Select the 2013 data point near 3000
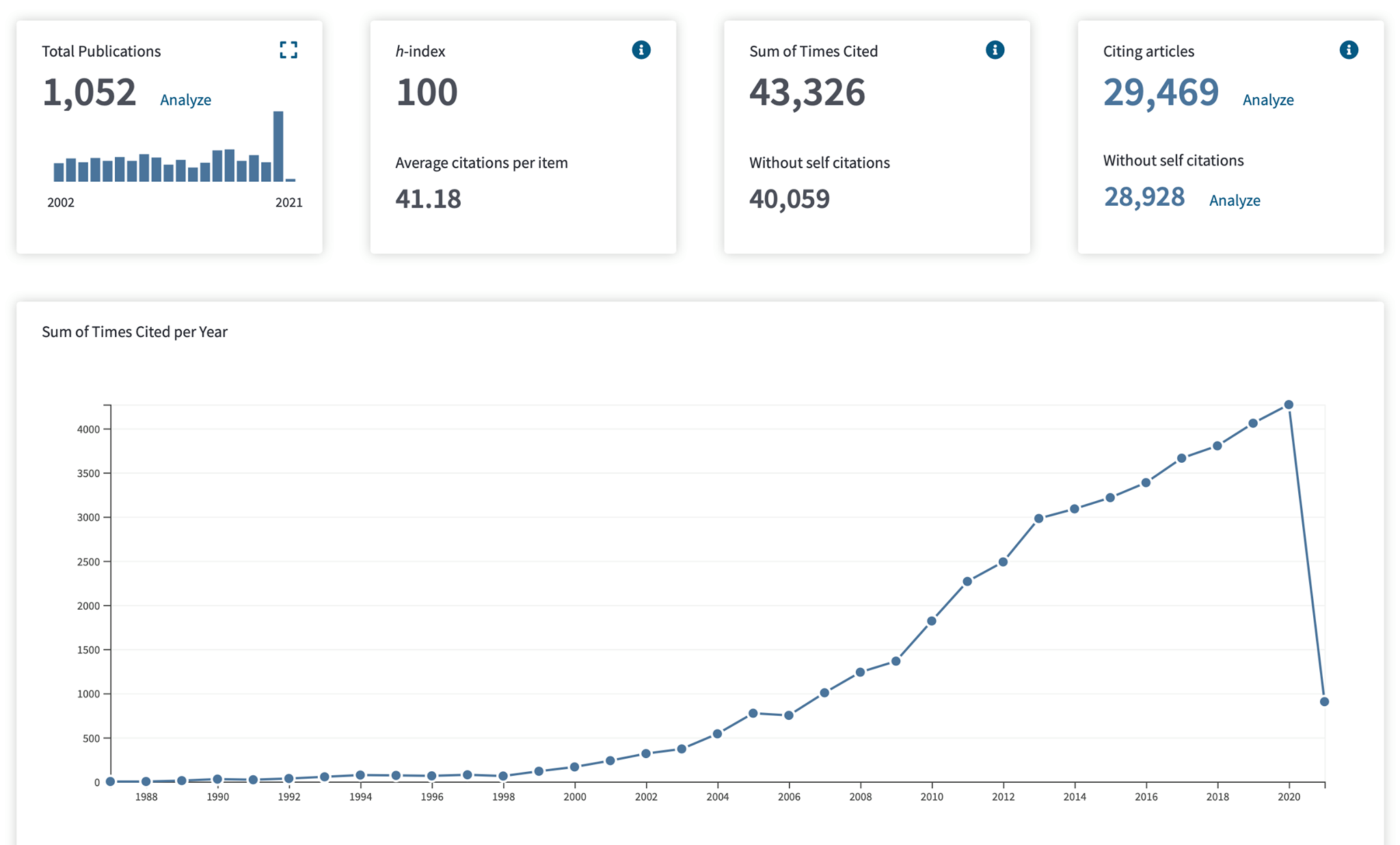Screen dimensions: 1400x845 point(1038,518)
